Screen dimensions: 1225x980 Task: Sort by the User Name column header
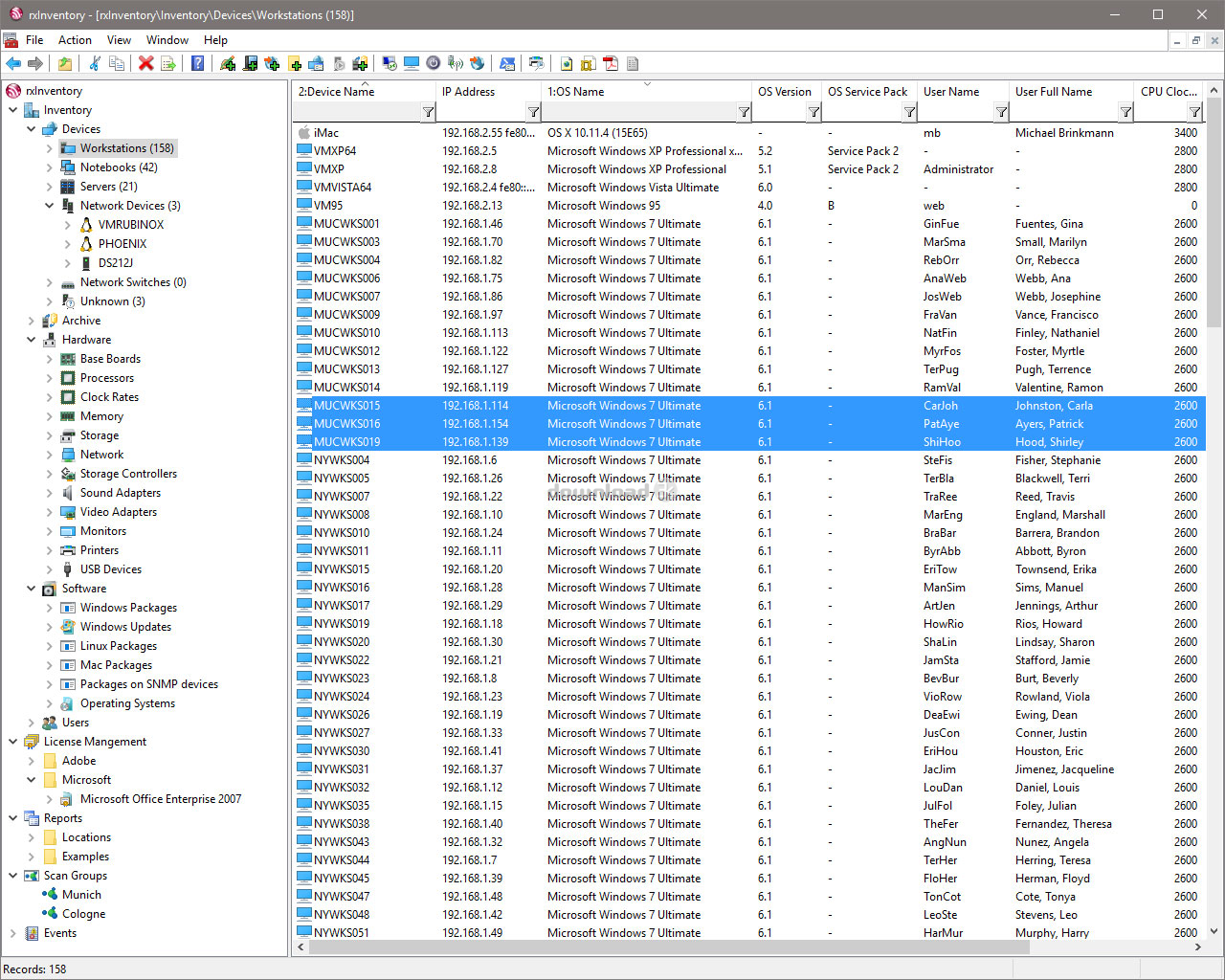pos(964,92)
